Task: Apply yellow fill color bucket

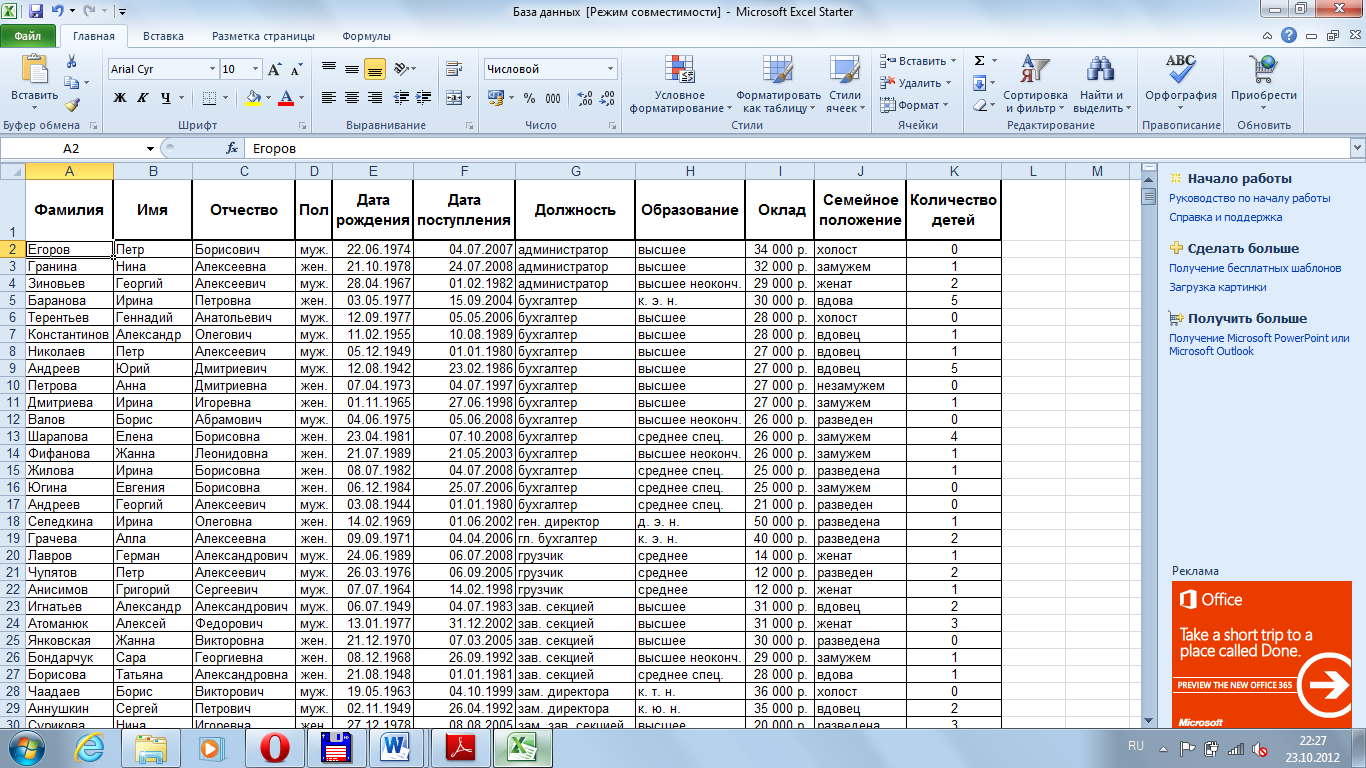Action: (x=254, y=98)
